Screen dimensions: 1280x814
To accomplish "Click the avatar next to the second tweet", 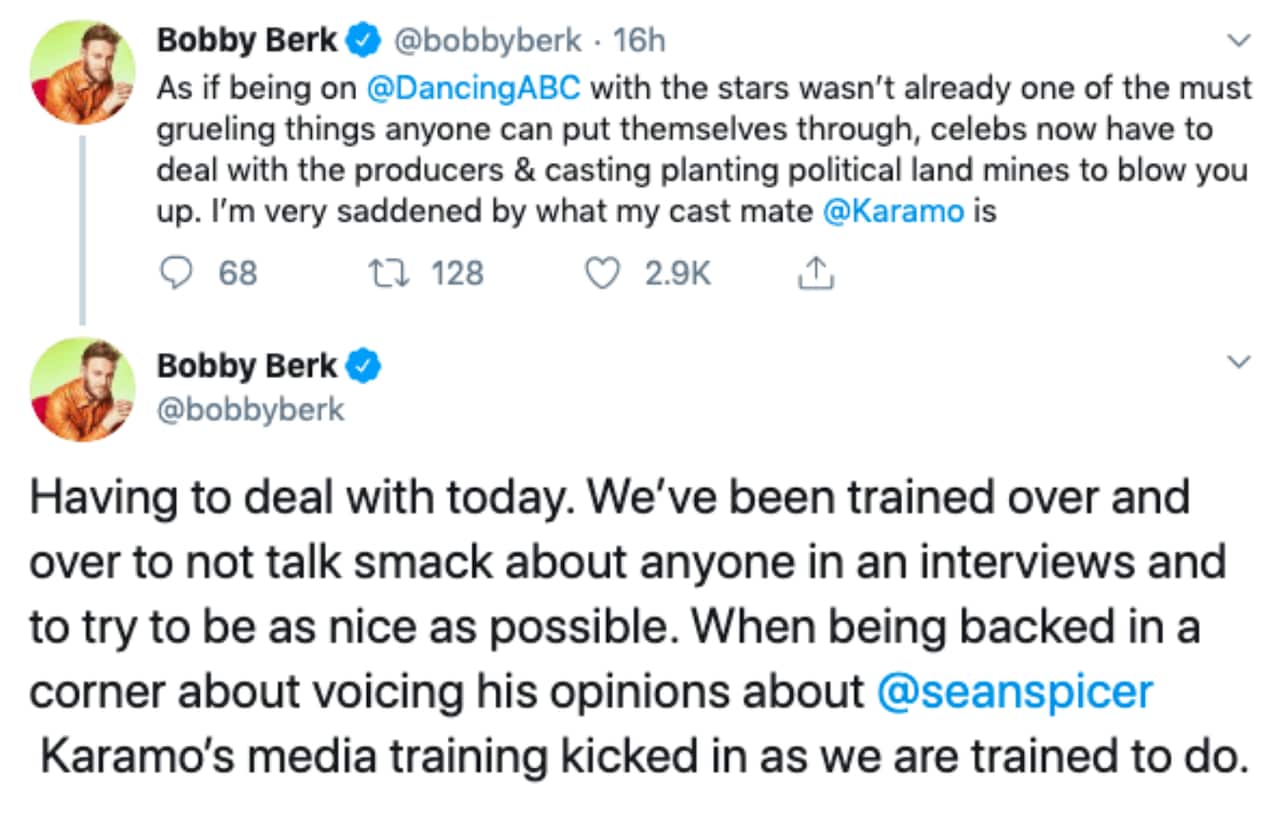I will pos(84,390).
